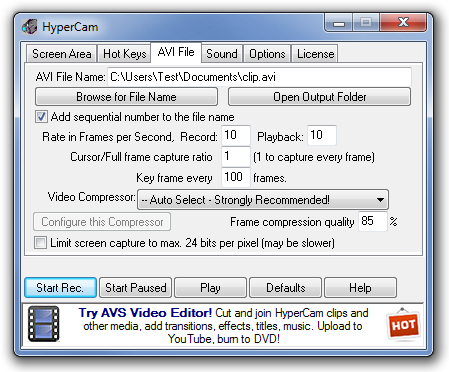Click the Try AVS Video Editor link

pos(145,313)
